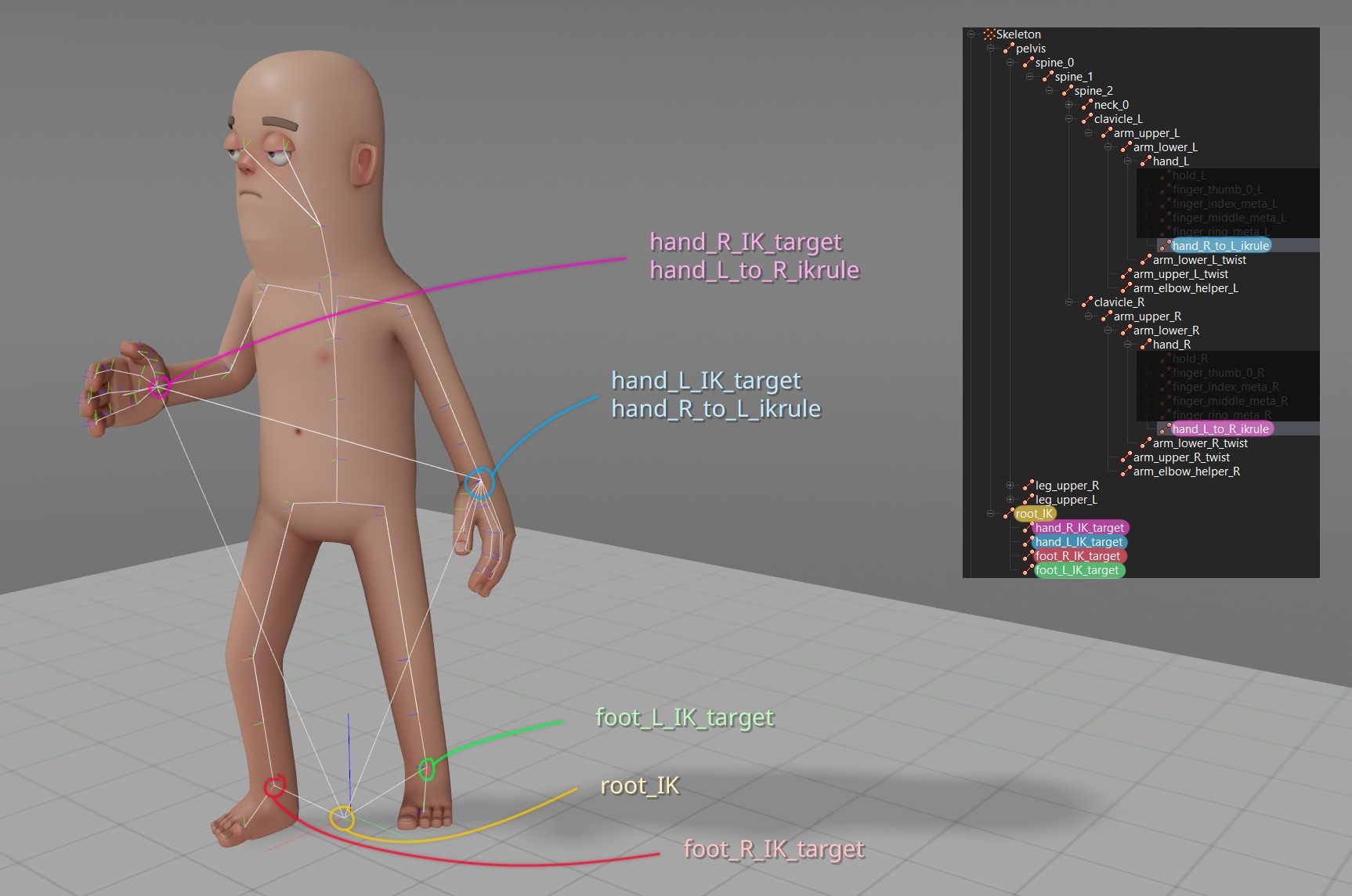
Task: Select the hand_R_IK_target tree entry
Action: (x=1079, y=528)
